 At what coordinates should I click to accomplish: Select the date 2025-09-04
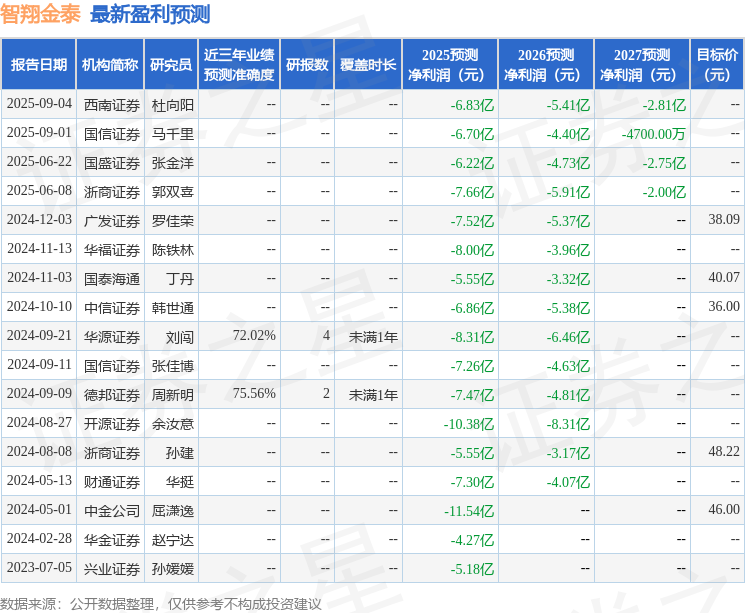tap(39, 104)
